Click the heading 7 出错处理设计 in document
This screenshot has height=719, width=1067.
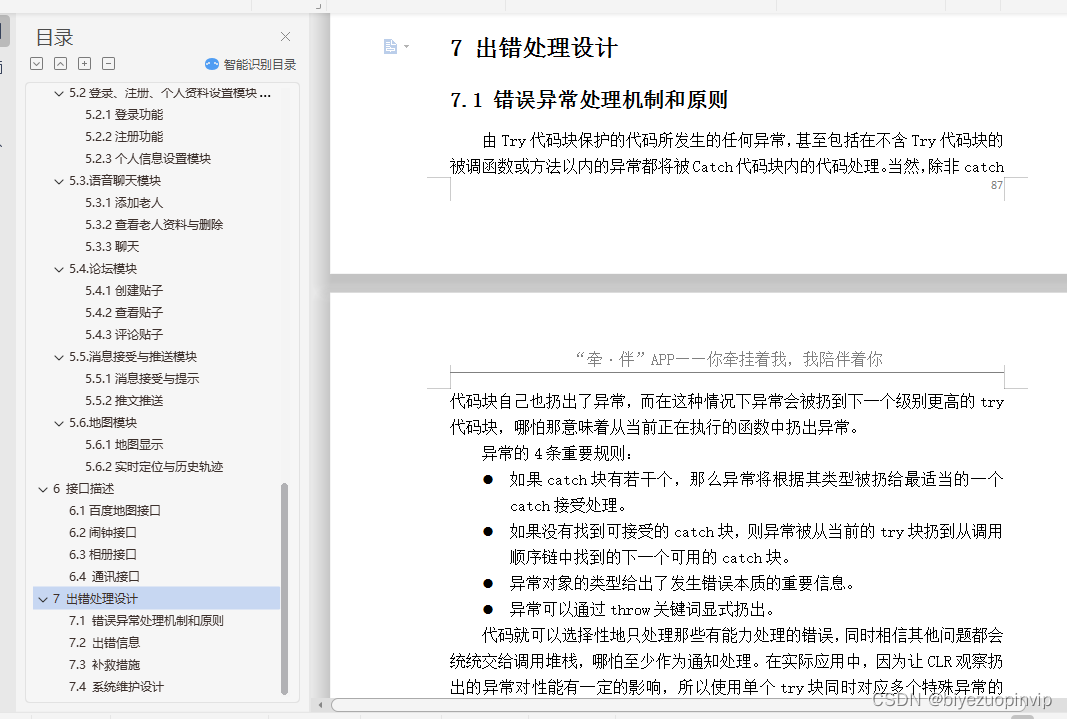coord(534,48)
